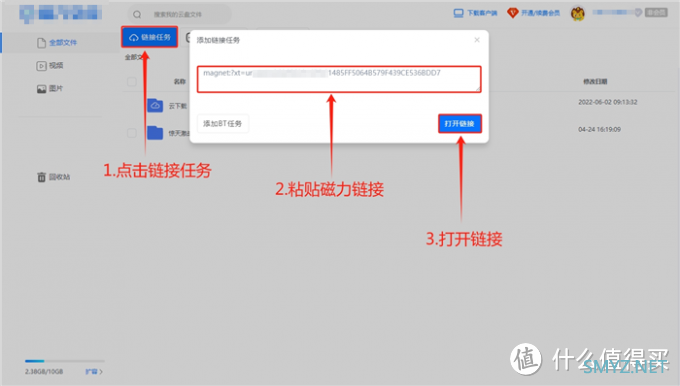
Task: Toggle checkbox of the second folder row
Action: click(x=132, y=133)
